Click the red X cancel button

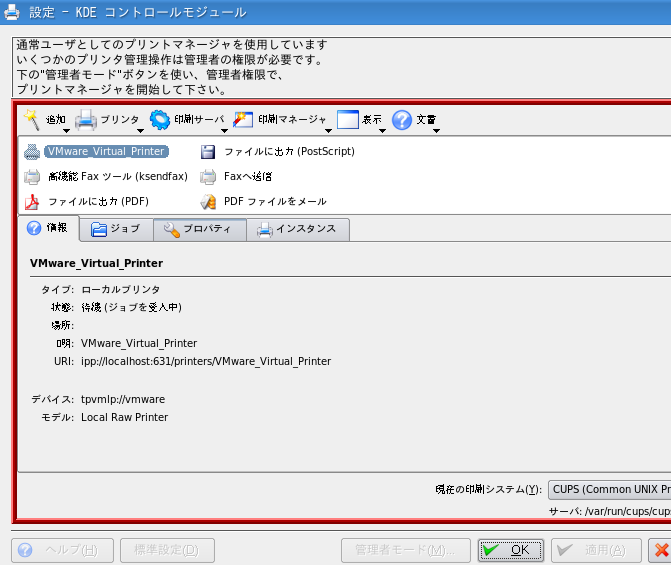pos(659,550)
